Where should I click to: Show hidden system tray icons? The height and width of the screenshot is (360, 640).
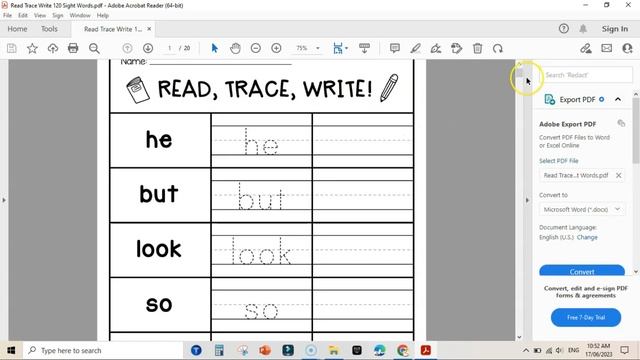tap(526, 350)
